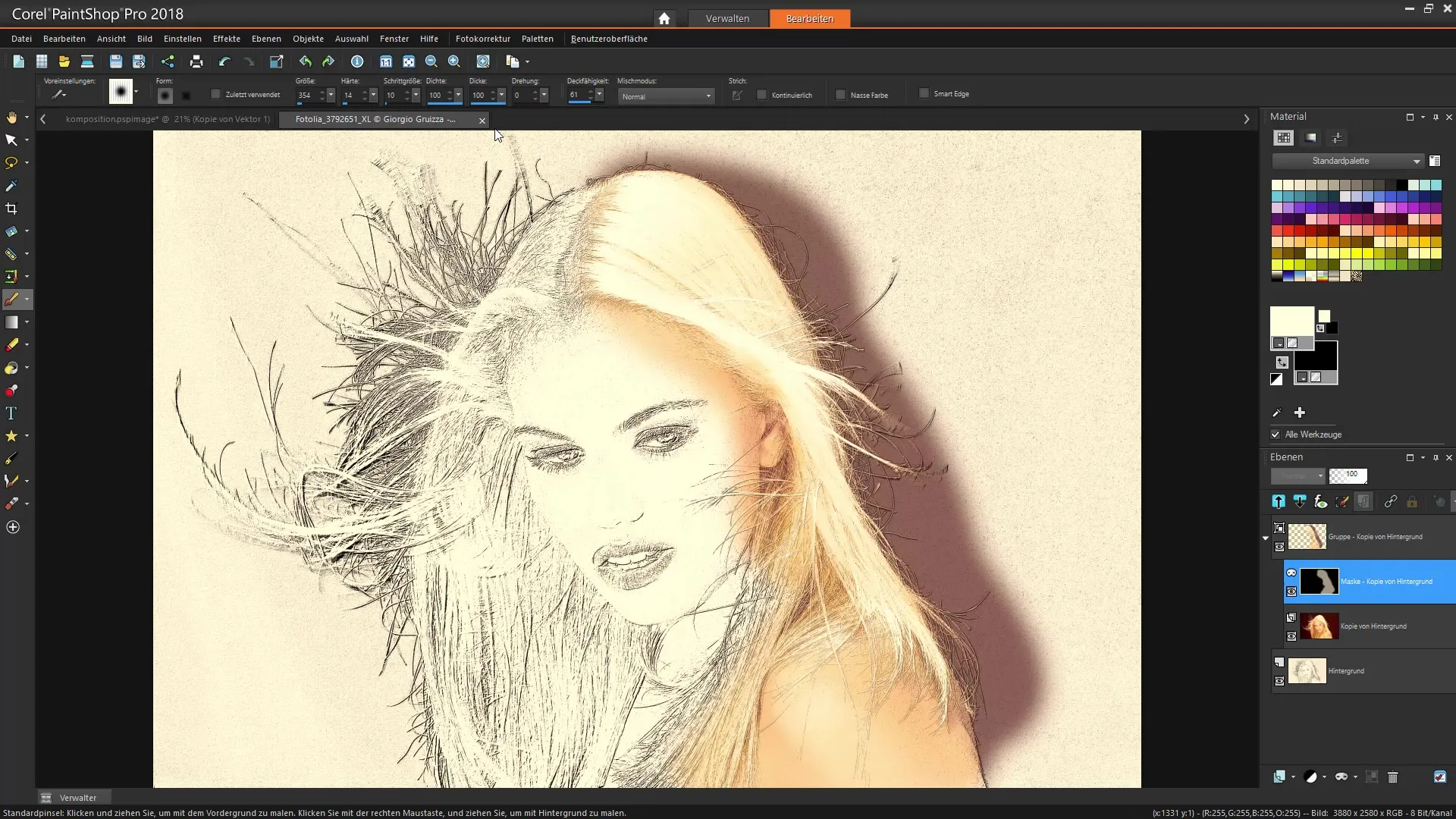Click the plus add-tools button in toolbar

click(13, 527)
